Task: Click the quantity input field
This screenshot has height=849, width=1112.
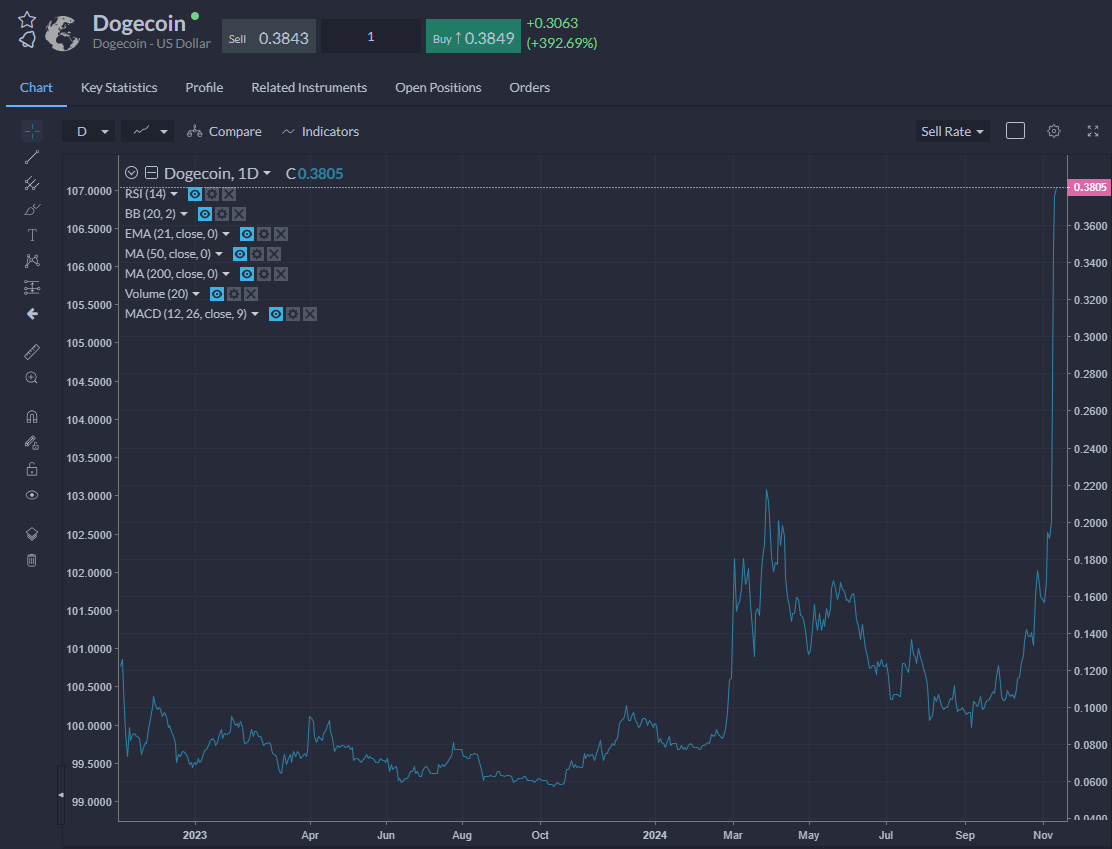Action: (x=371, y=37)
